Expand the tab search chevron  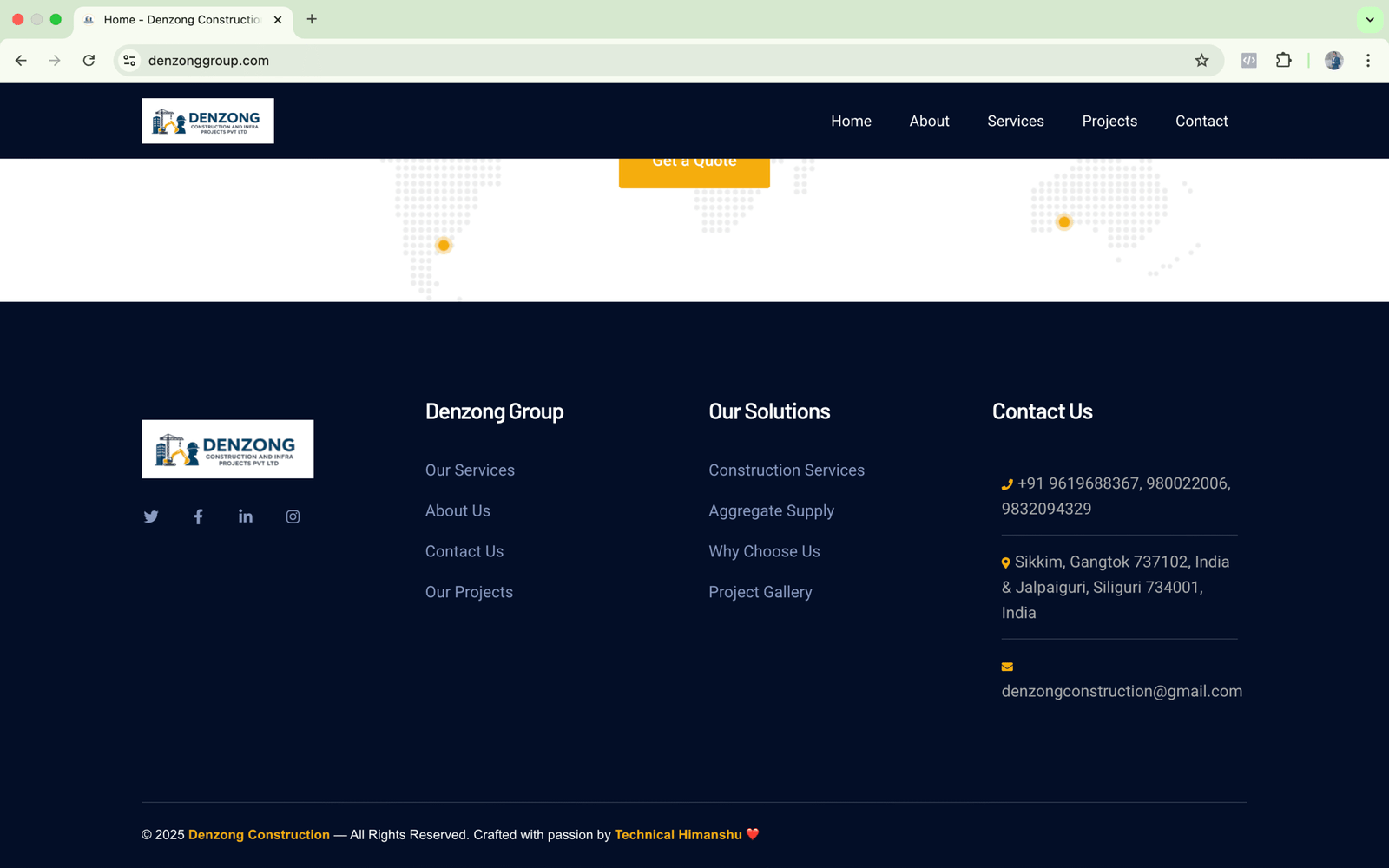click(x=1369, y=19)
